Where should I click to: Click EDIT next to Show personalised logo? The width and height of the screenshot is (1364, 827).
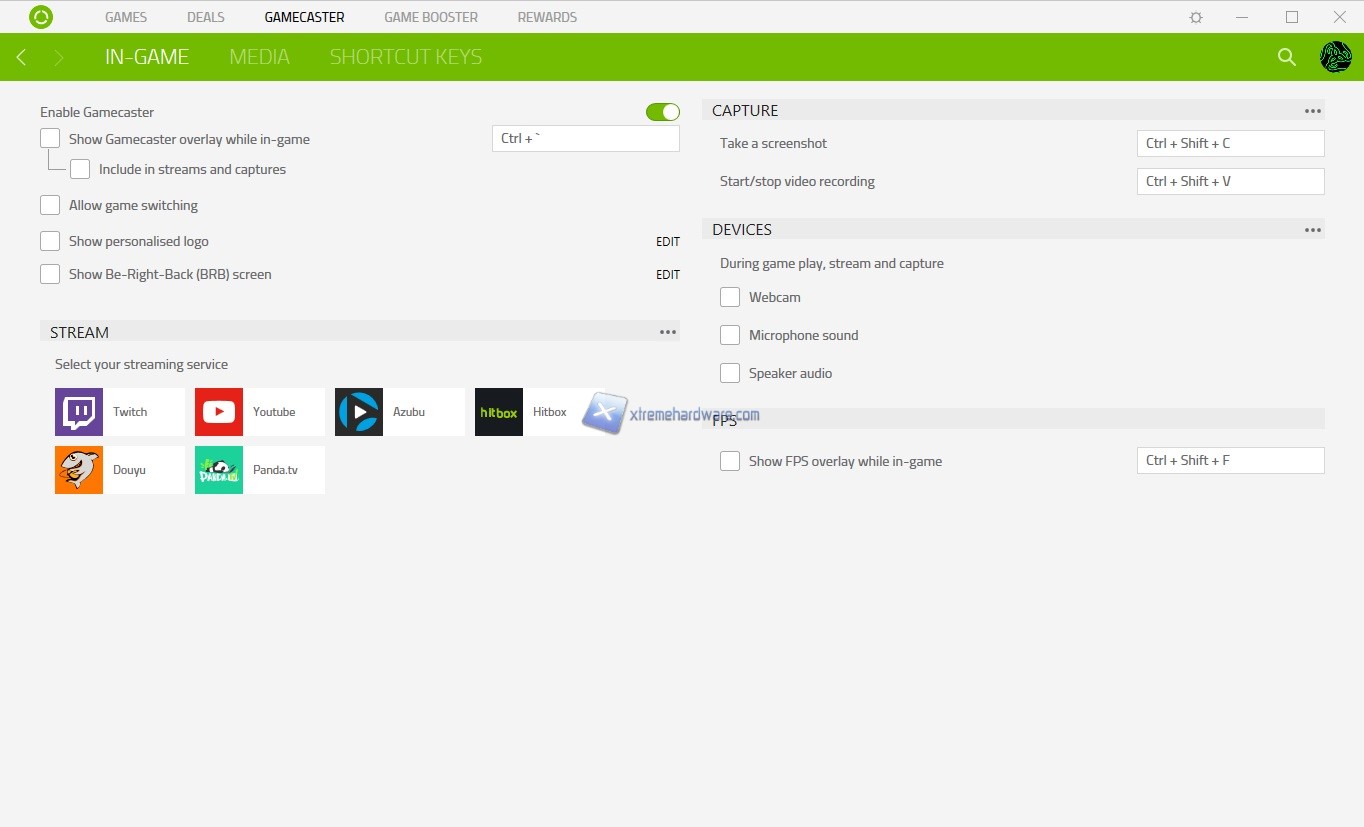click(667, 242)
